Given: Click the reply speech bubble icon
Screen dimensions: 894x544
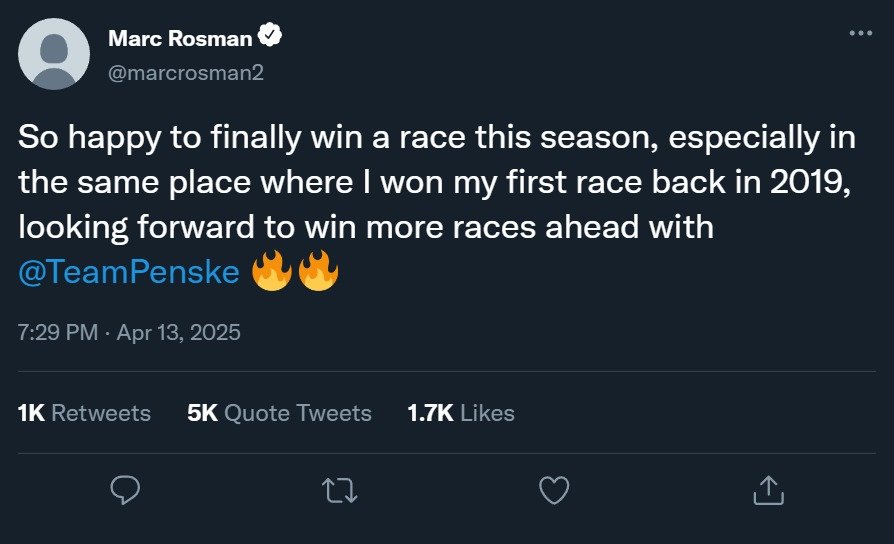Looking at the screenshot, I should click(125, 490).
